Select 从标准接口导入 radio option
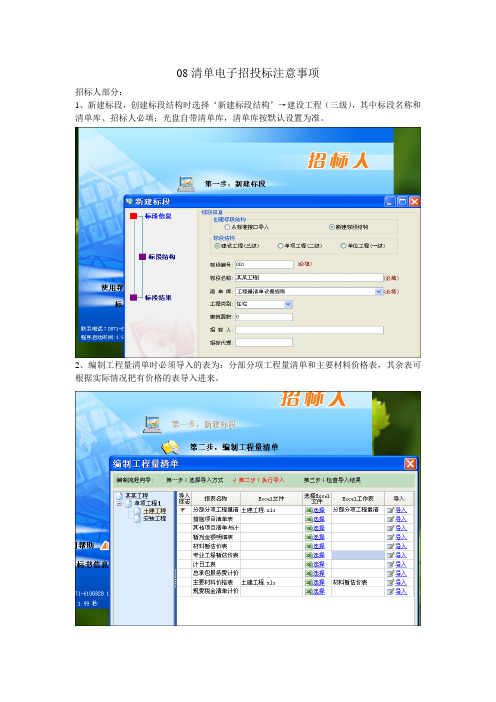Screen dimensions: 496x702 click(227, 227)
